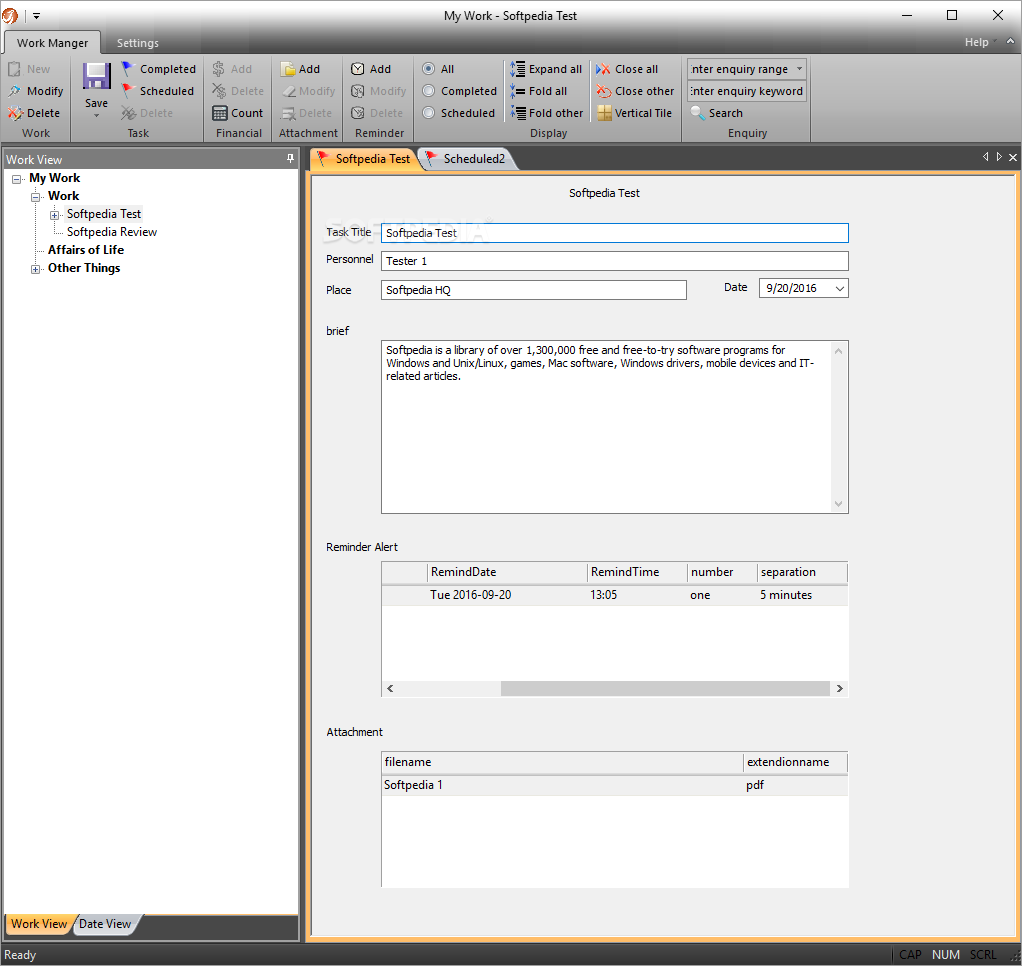The height and width of the screenshot is (966, 1022).
Task: Select the Work View bottom tab
Action: click(39, 924)
